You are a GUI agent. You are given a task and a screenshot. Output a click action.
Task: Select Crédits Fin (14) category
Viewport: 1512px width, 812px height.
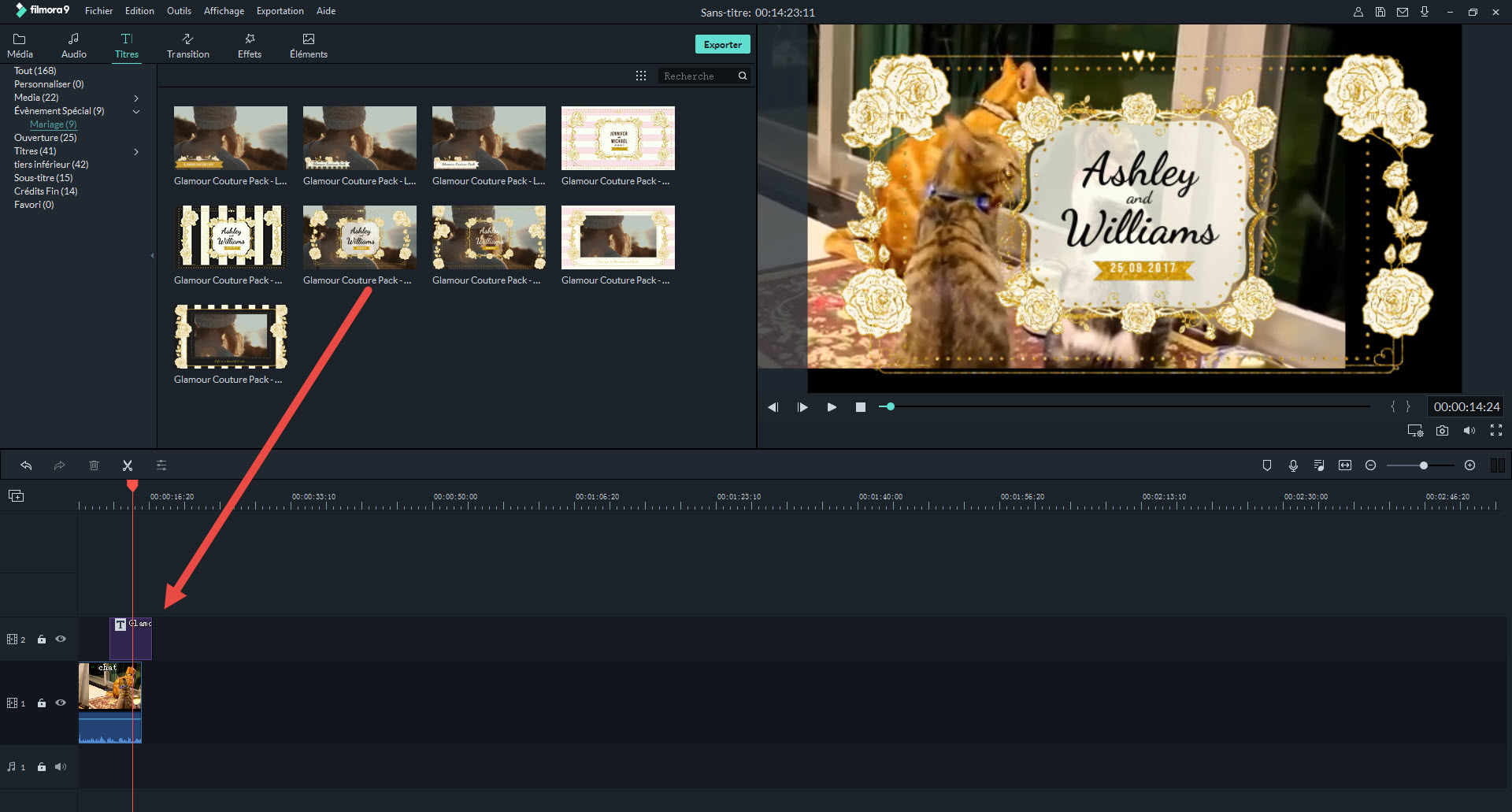46,191
